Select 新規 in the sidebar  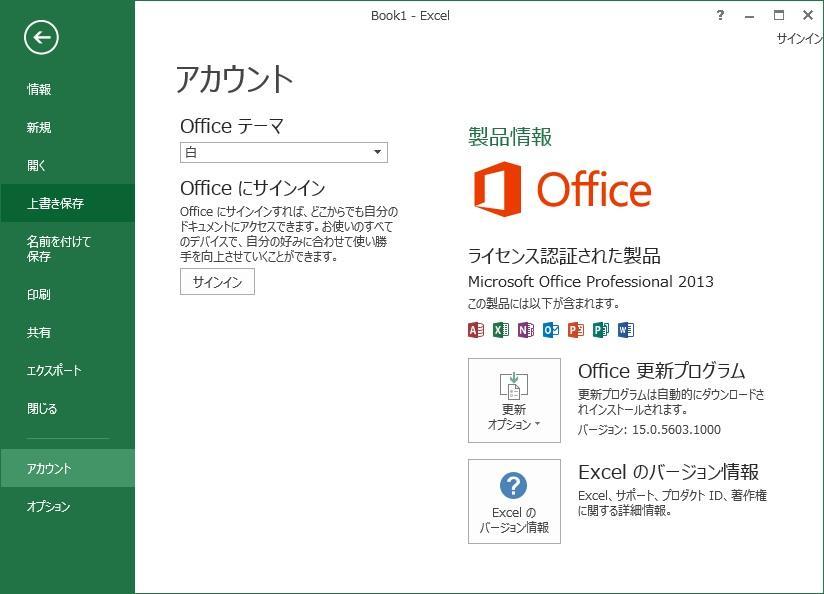tap(68, 127)
